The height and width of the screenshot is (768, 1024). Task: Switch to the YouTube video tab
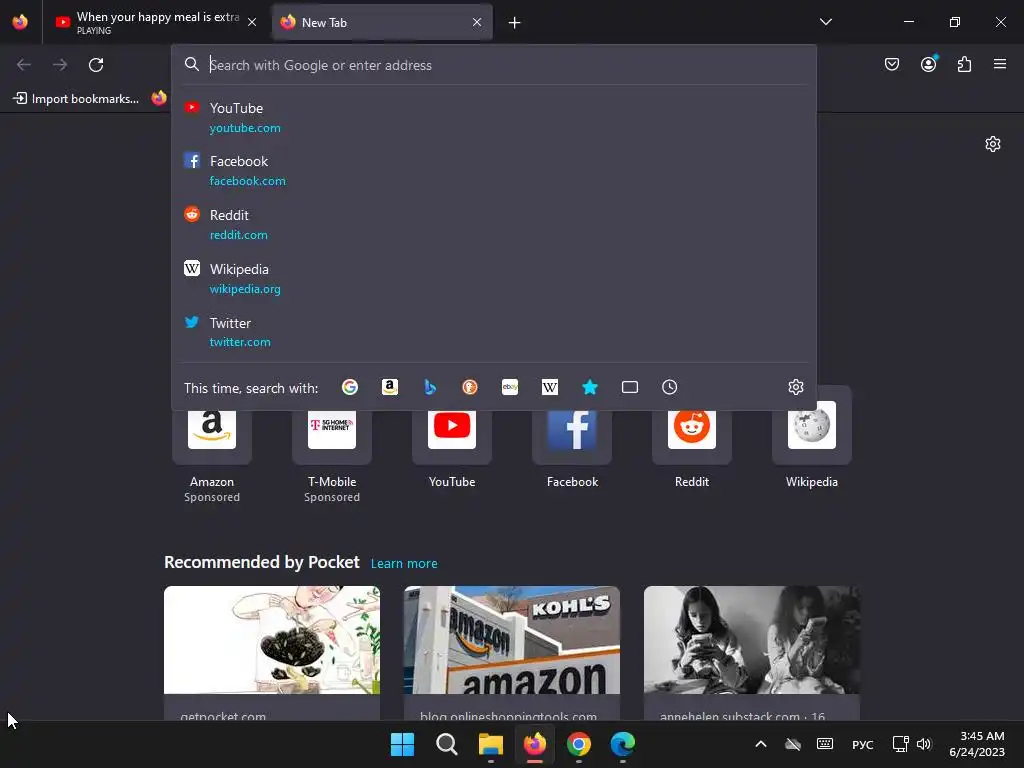tap(157, 22)
